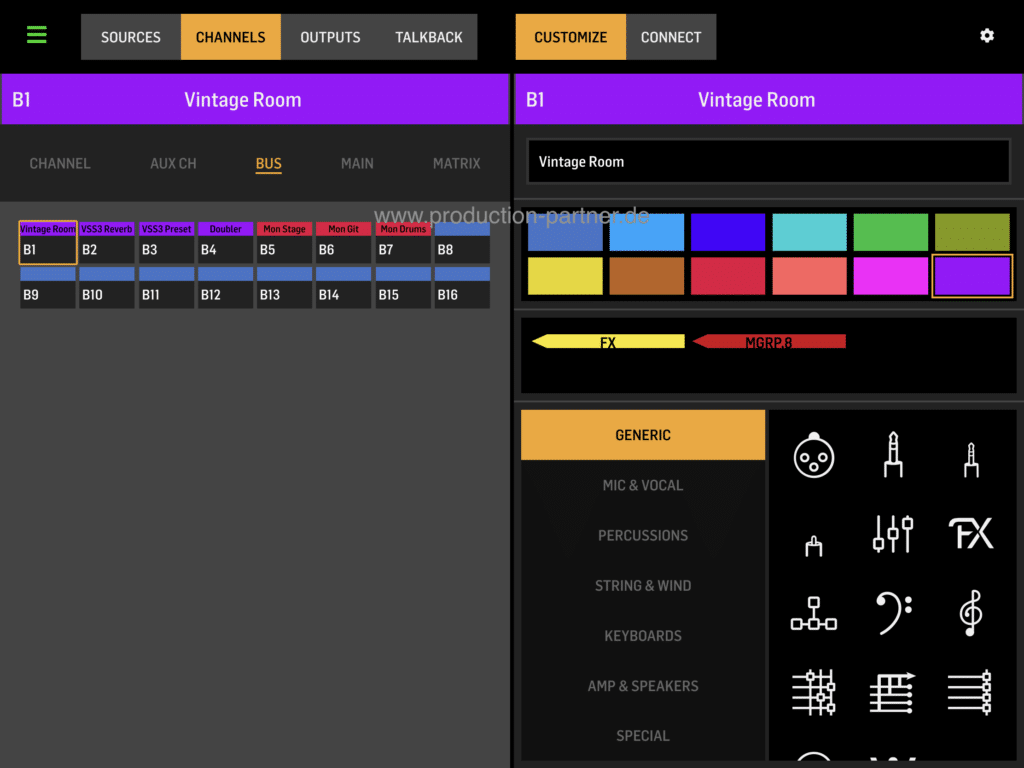Pick the mixer faders icon
The height and width of the screenshot is (768, 1024).
(x=892, y=534)
